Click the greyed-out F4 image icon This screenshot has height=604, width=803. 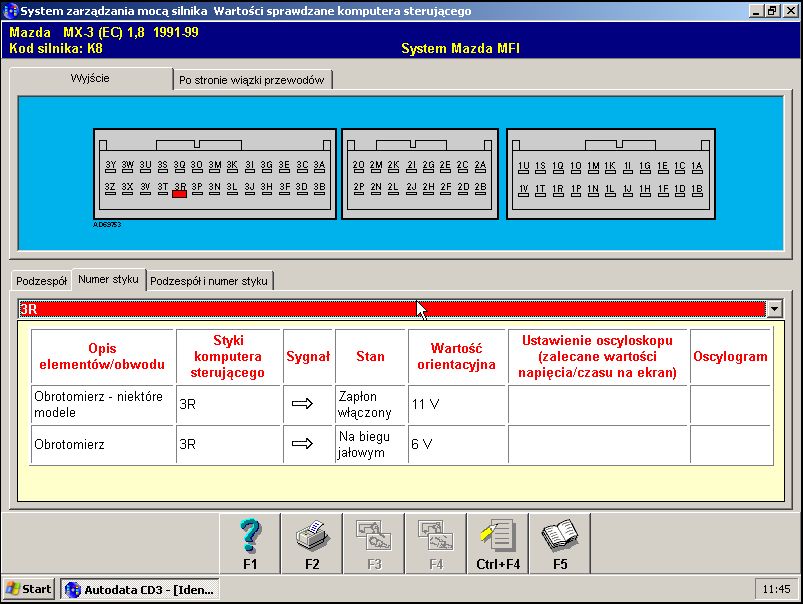pos(436,544)
